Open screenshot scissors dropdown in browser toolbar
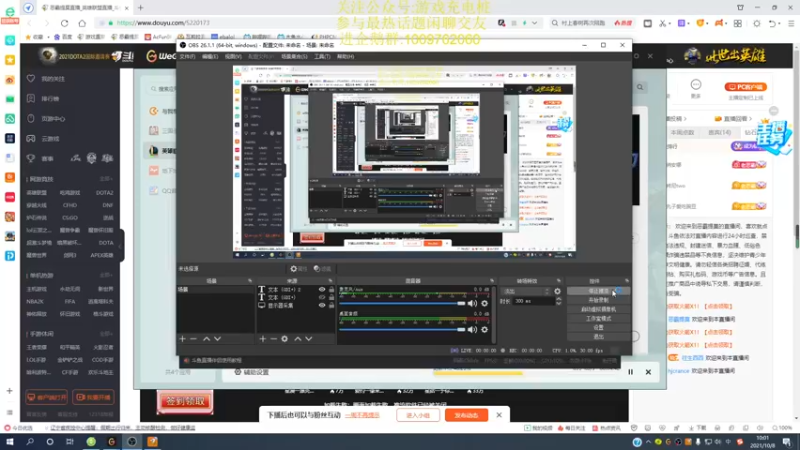 pos(669,23)
